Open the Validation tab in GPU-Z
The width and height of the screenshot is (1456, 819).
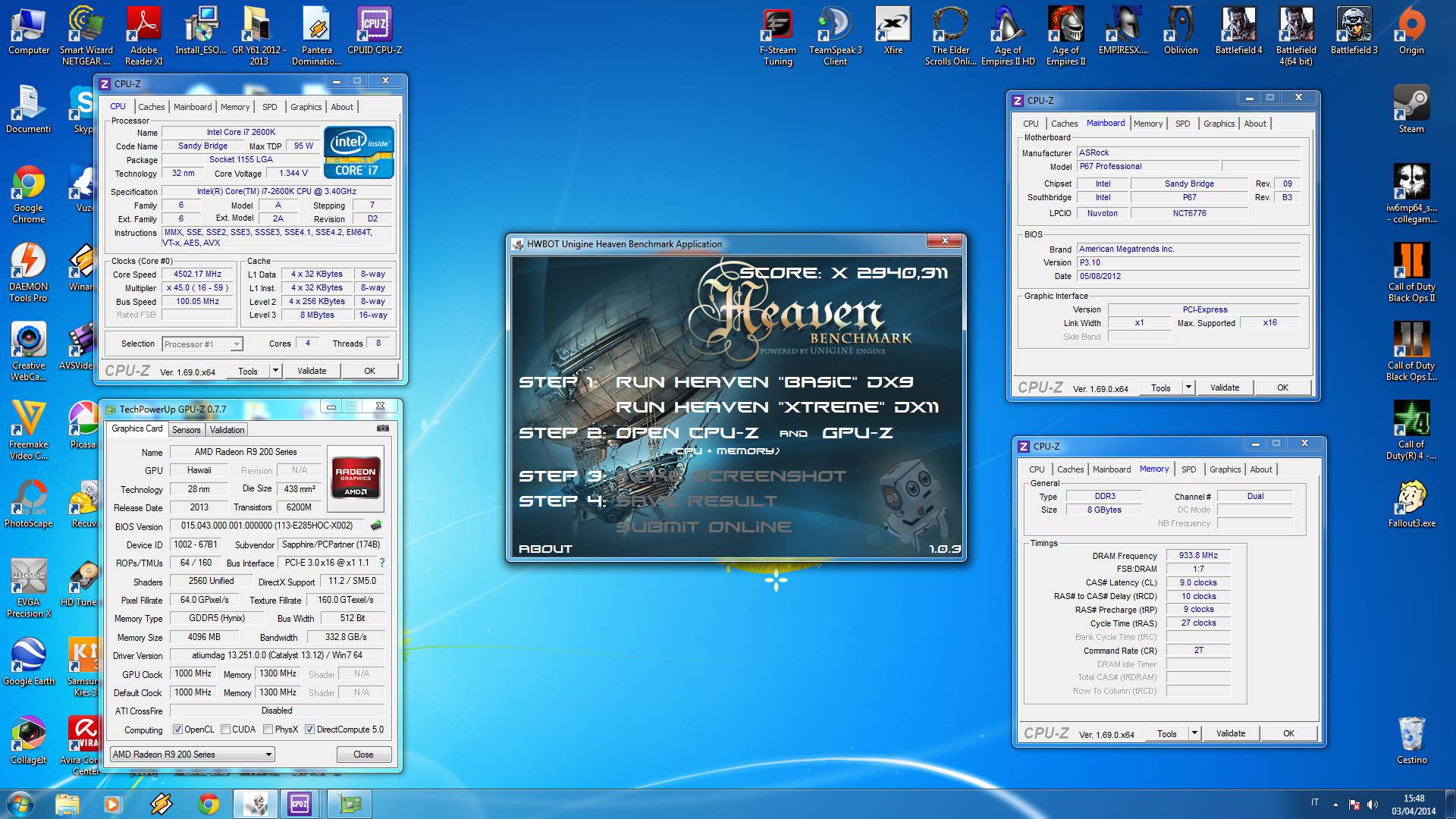[227, 430]
